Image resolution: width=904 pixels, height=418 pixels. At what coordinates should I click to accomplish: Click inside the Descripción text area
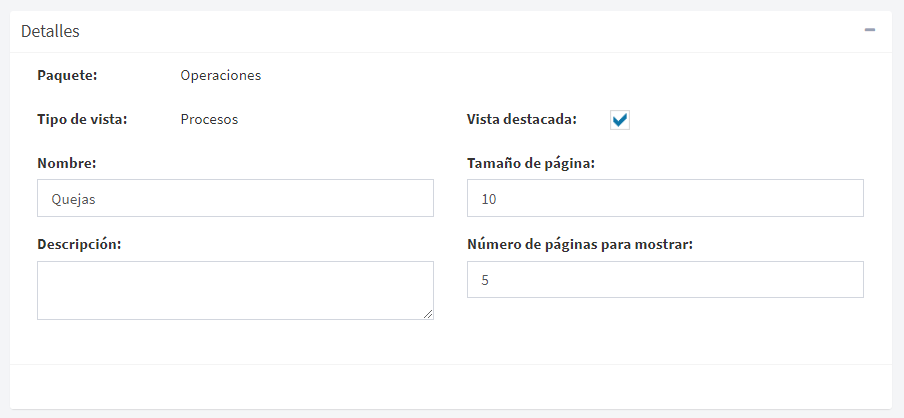(x=235, y=290)
